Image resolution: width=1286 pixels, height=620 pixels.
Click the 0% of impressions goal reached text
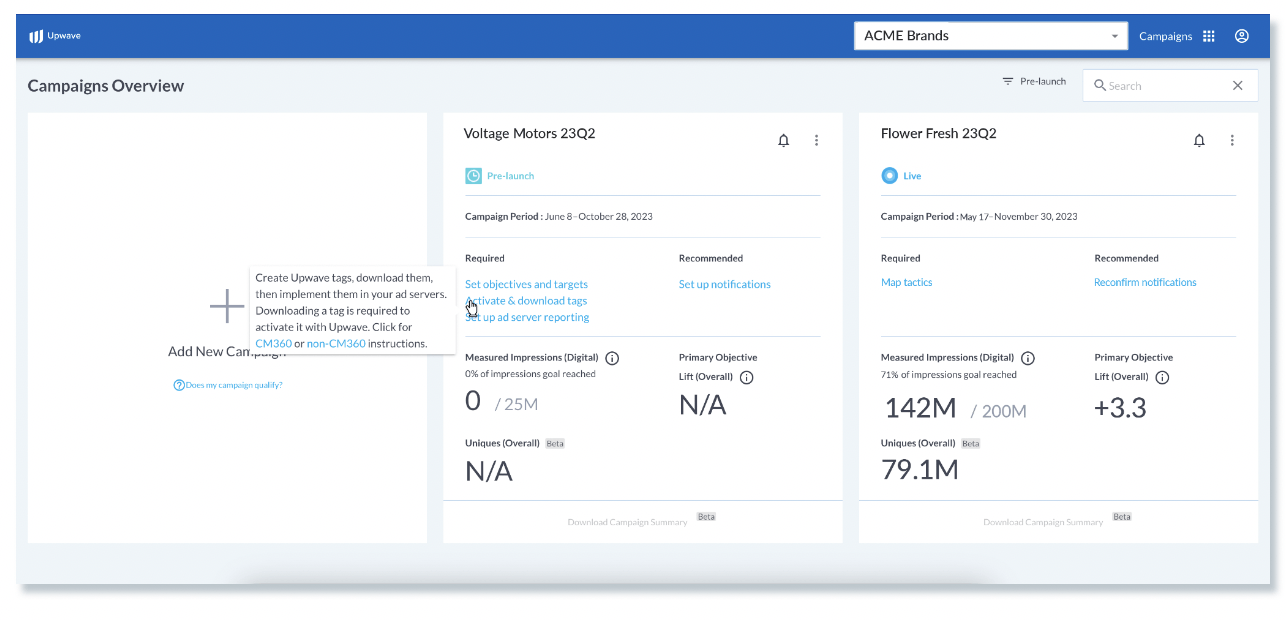click(x=530, y=374)
